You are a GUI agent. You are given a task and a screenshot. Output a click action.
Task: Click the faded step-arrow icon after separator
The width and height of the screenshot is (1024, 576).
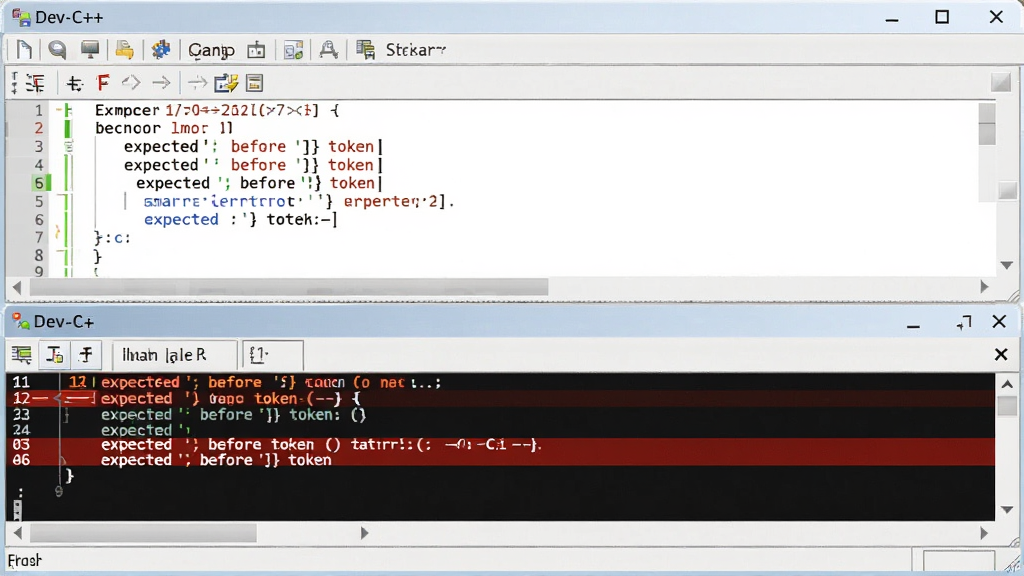[x=197, y=83]
